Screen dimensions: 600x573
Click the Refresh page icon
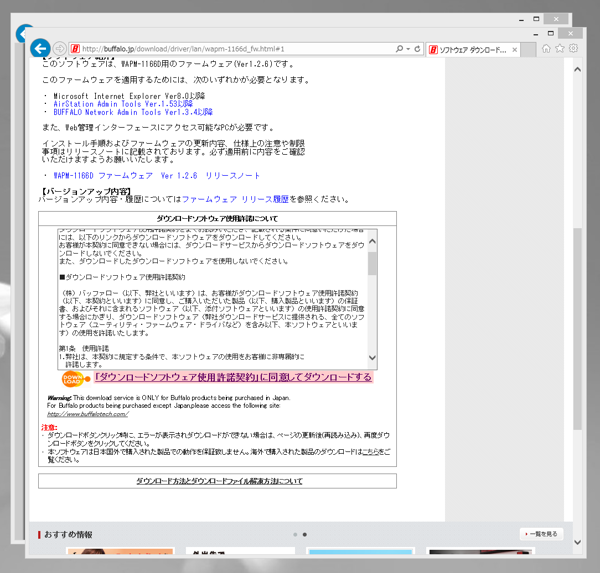(417, 49)
